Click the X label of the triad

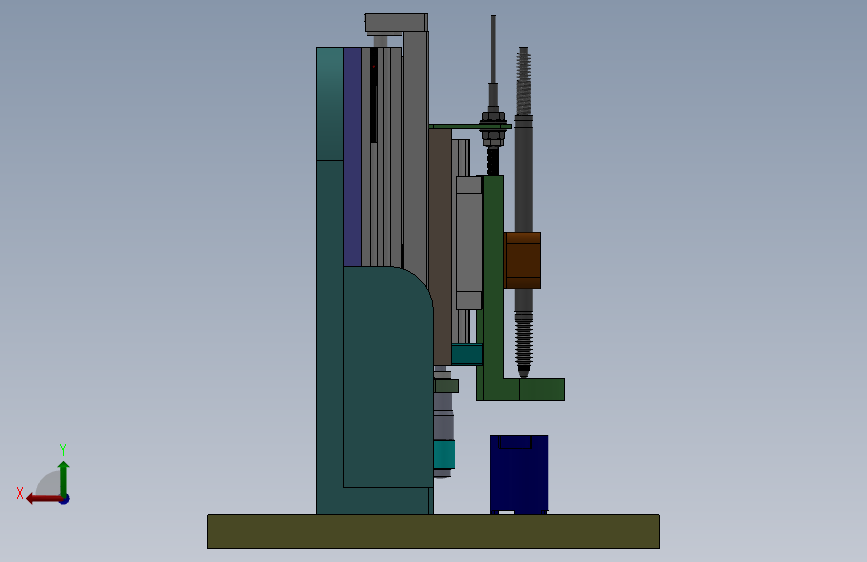[20, 493]
